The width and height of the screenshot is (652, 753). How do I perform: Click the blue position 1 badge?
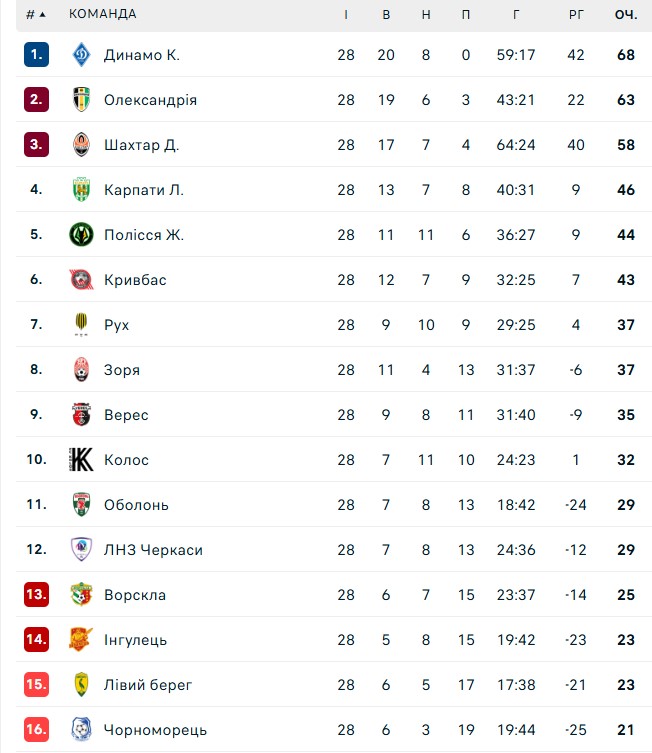click(36, 55)
